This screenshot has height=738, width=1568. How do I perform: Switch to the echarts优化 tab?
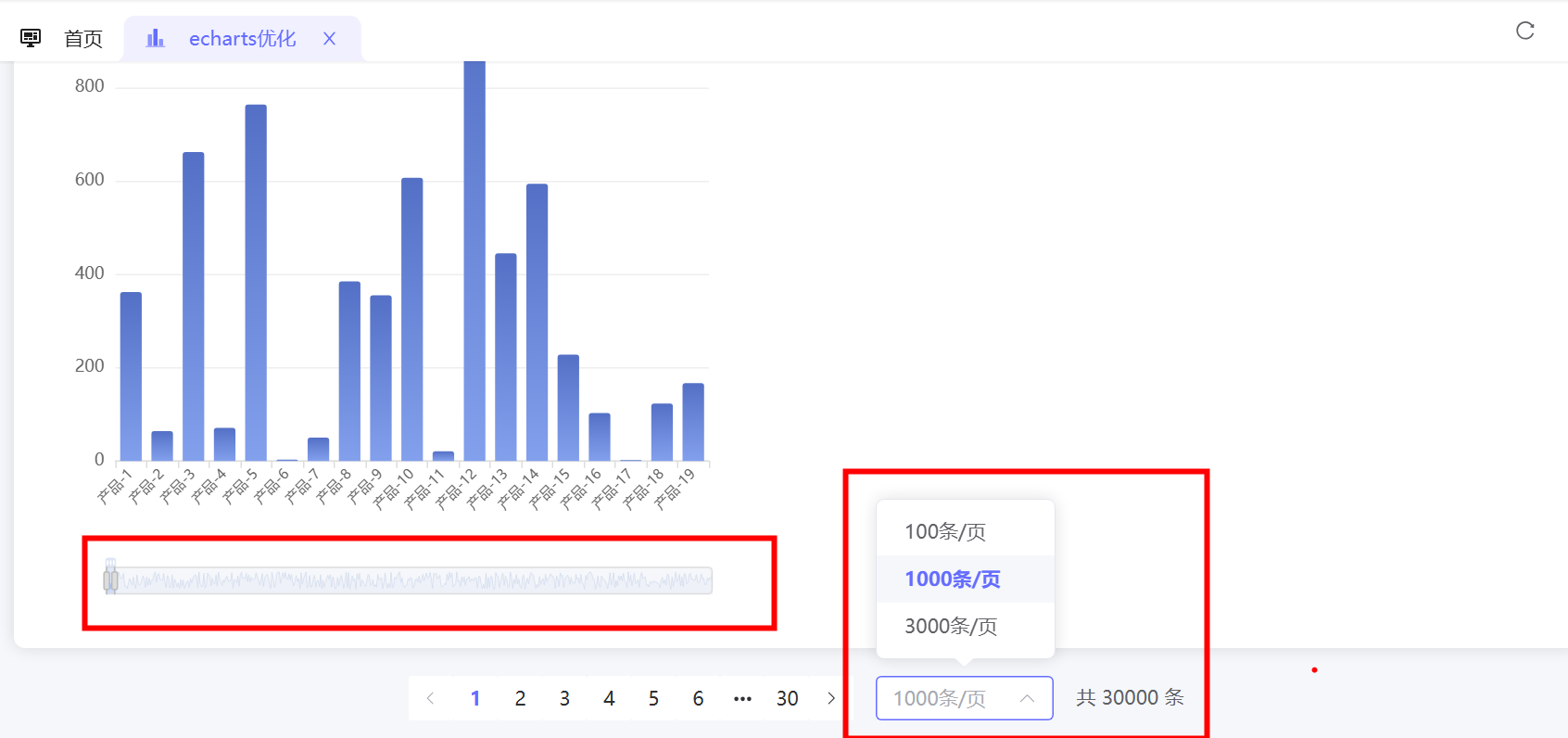[x=242, y=38]
